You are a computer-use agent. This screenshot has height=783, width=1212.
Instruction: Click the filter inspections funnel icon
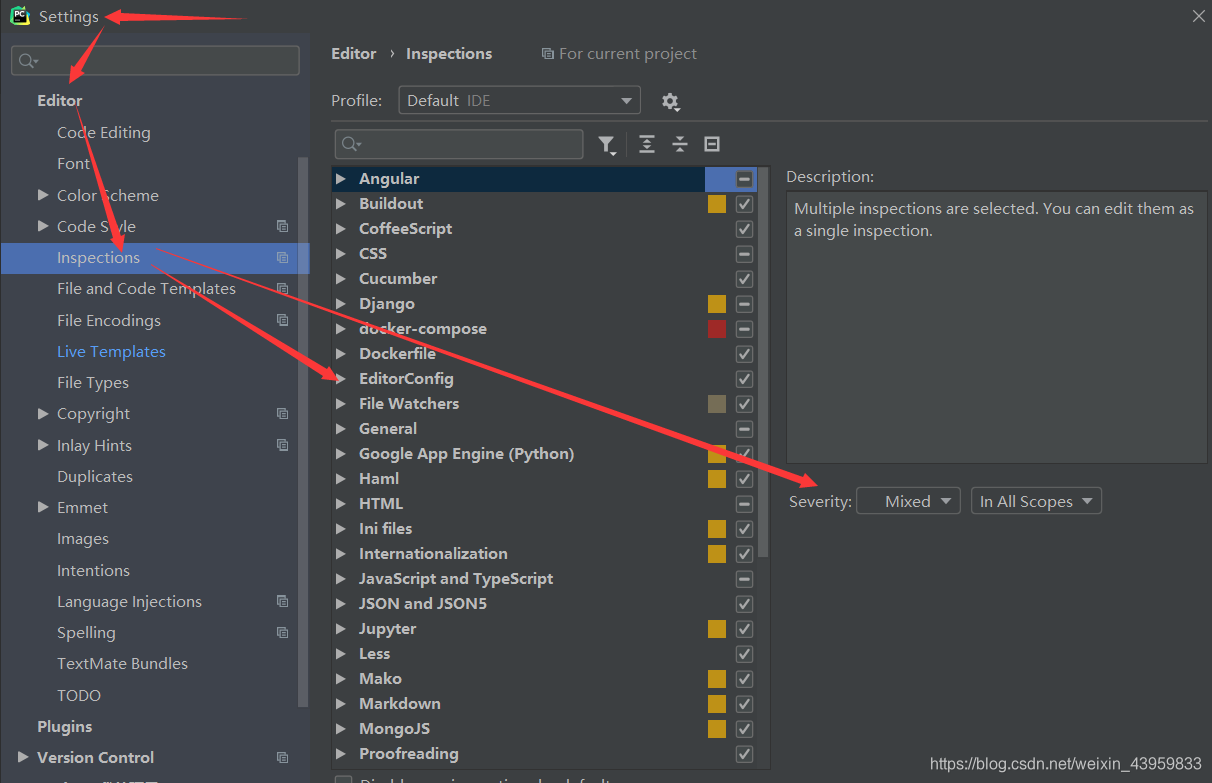click(x=607, y=145)
